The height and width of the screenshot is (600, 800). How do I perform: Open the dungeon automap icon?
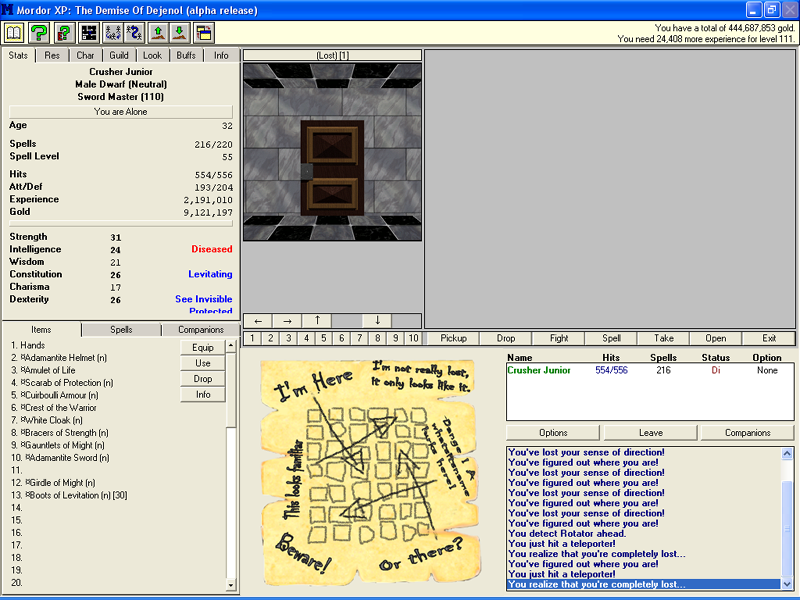click(89, 33)
